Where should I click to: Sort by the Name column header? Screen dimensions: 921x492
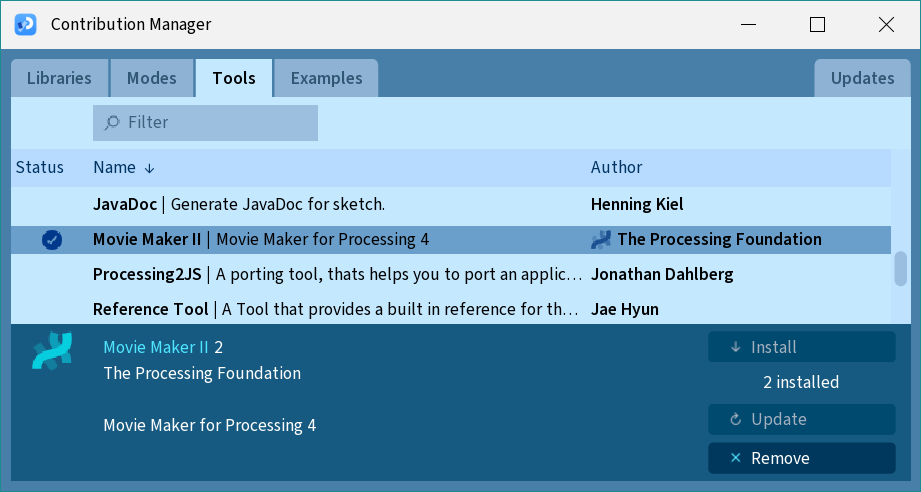pos(115,167)
